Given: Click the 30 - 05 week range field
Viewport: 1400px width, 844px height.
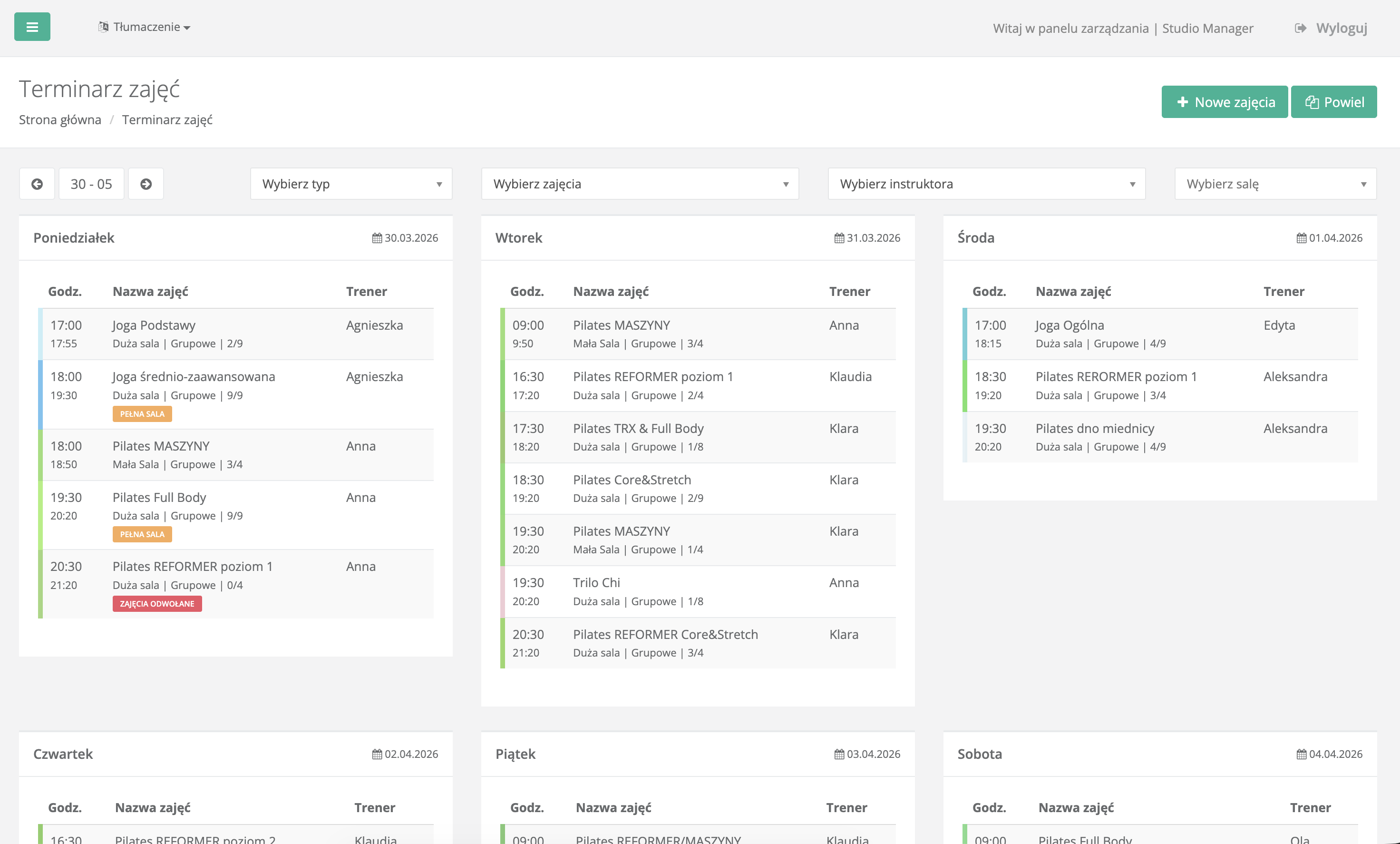Looking at the screenshot, I should tap(91, 184).
